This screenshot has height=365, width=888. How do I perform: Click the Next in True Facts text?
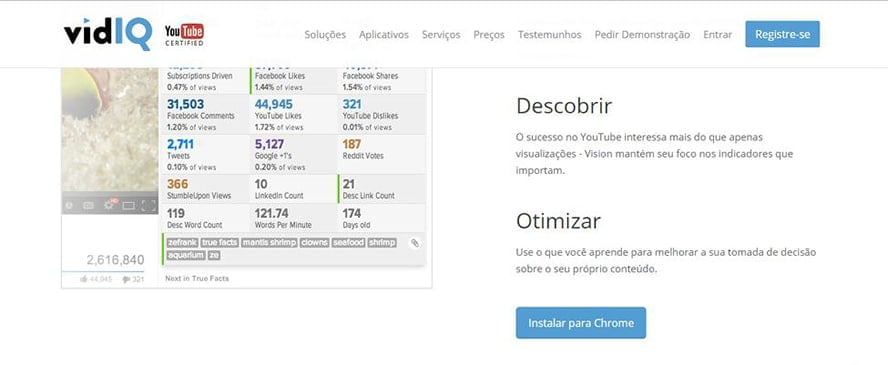click(197, 278)
